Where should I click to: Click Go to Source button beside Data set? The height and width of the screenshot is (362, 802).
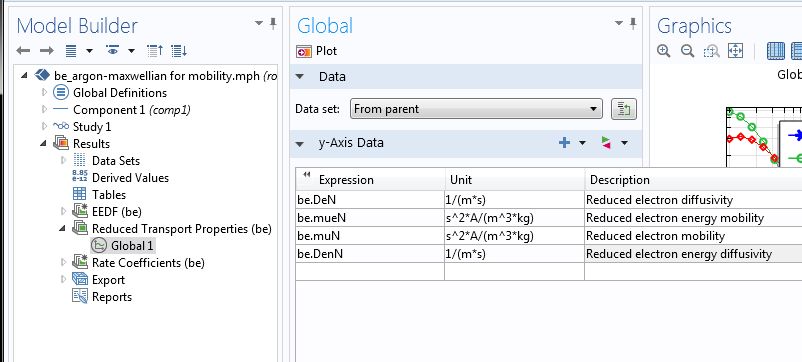click(x=624, y=109)
